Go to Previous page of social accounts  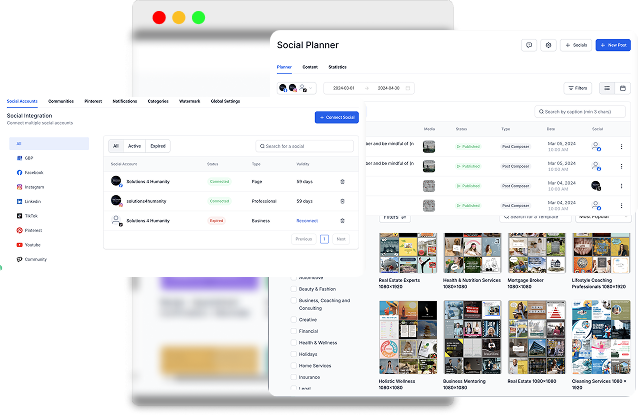click(304, 239)
